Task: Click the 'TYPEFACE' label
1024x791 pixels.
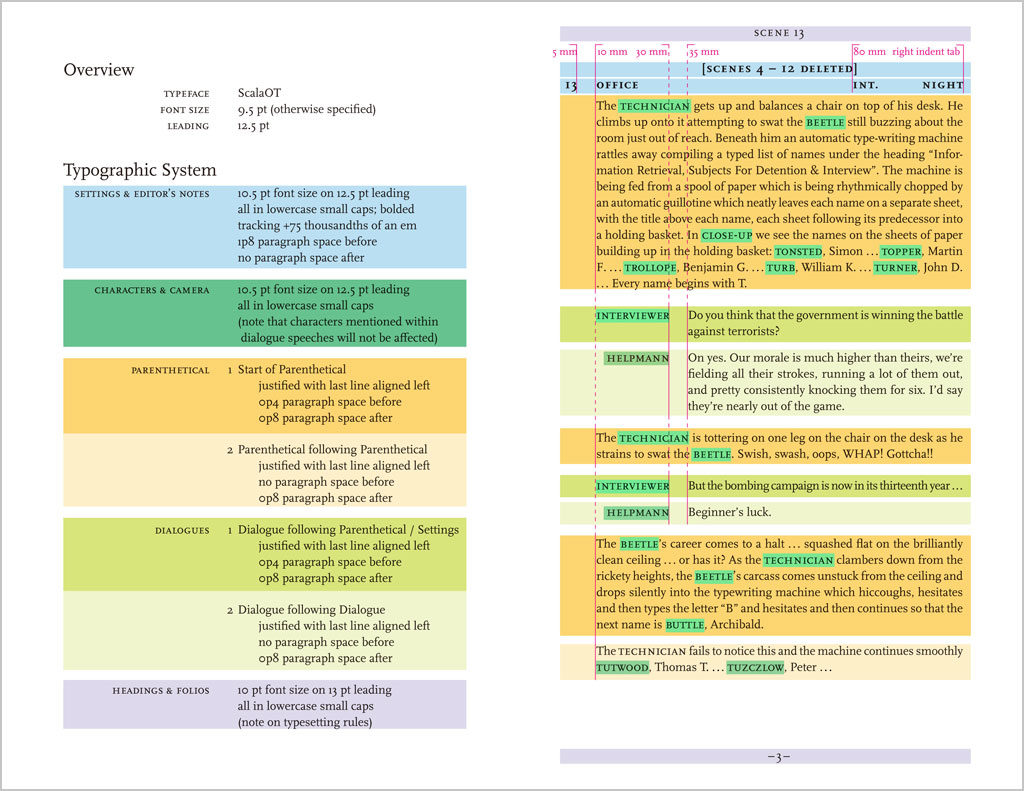Action: click(187, 94)
